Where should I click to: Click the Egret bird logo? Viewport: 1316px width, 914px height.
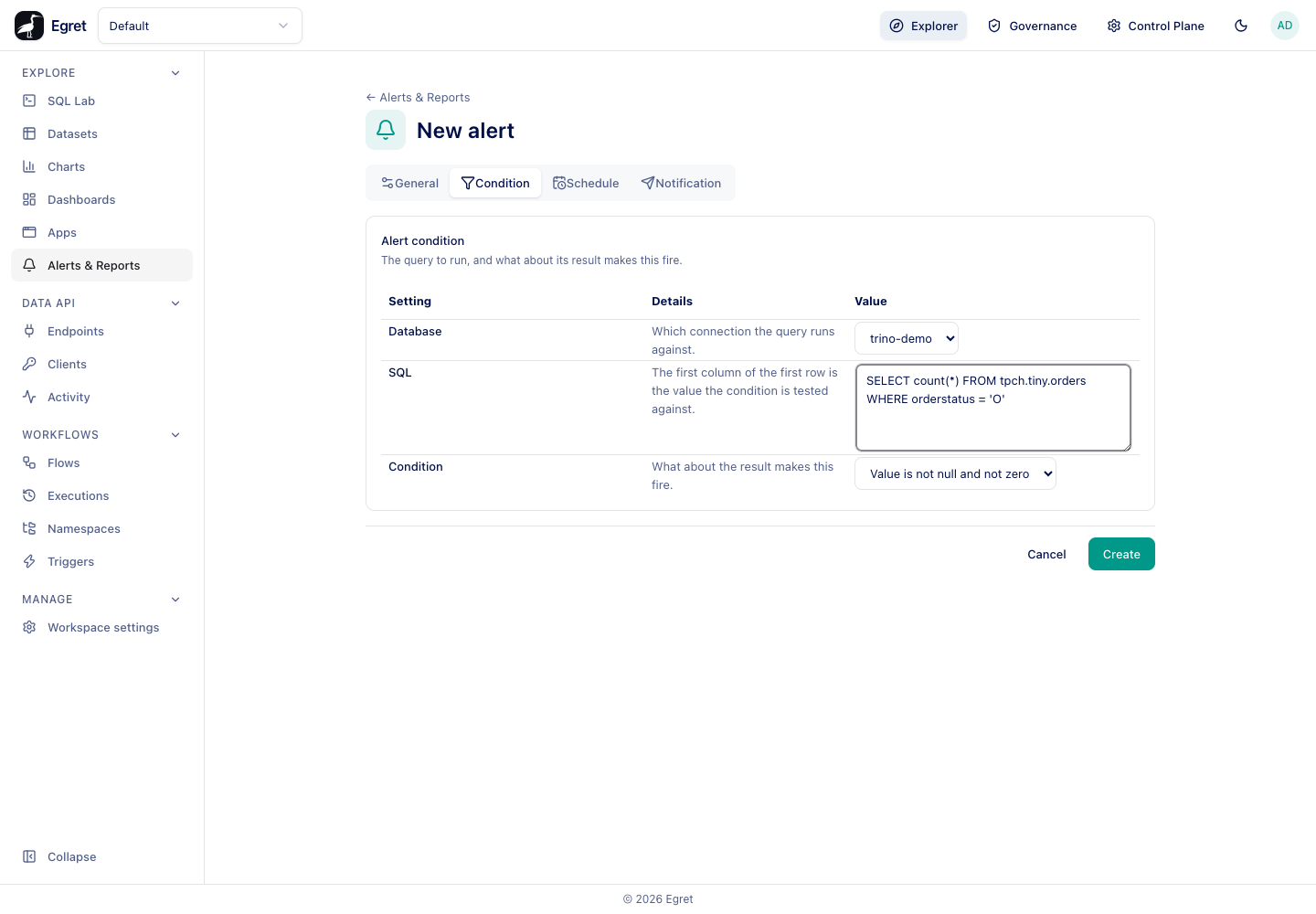pos(29,26)
